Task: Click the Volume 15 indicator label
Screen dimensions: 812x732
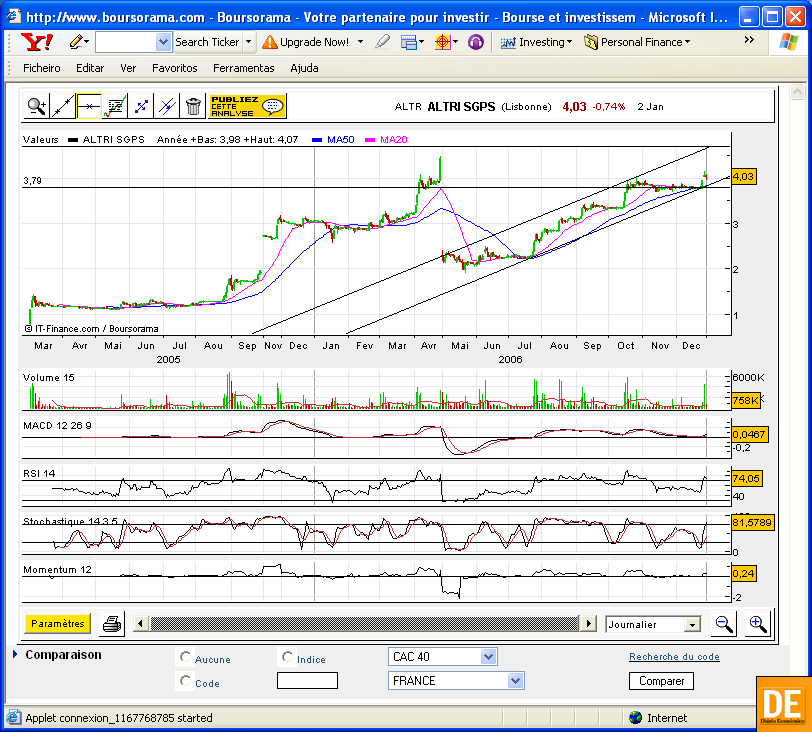Action: [x=49, y=377]
